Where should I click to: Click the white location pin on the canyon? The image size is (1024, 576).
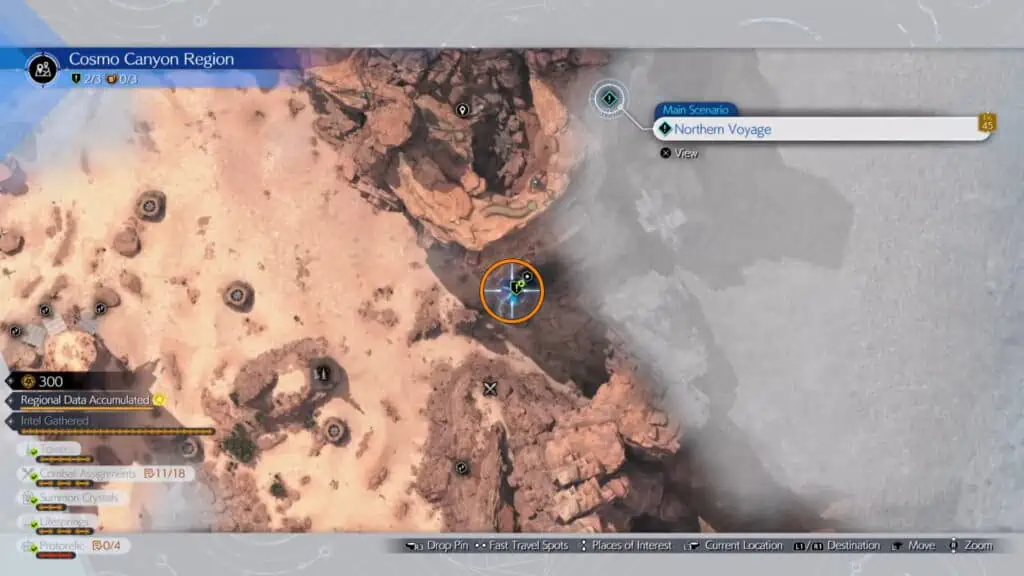pos(462,110)
